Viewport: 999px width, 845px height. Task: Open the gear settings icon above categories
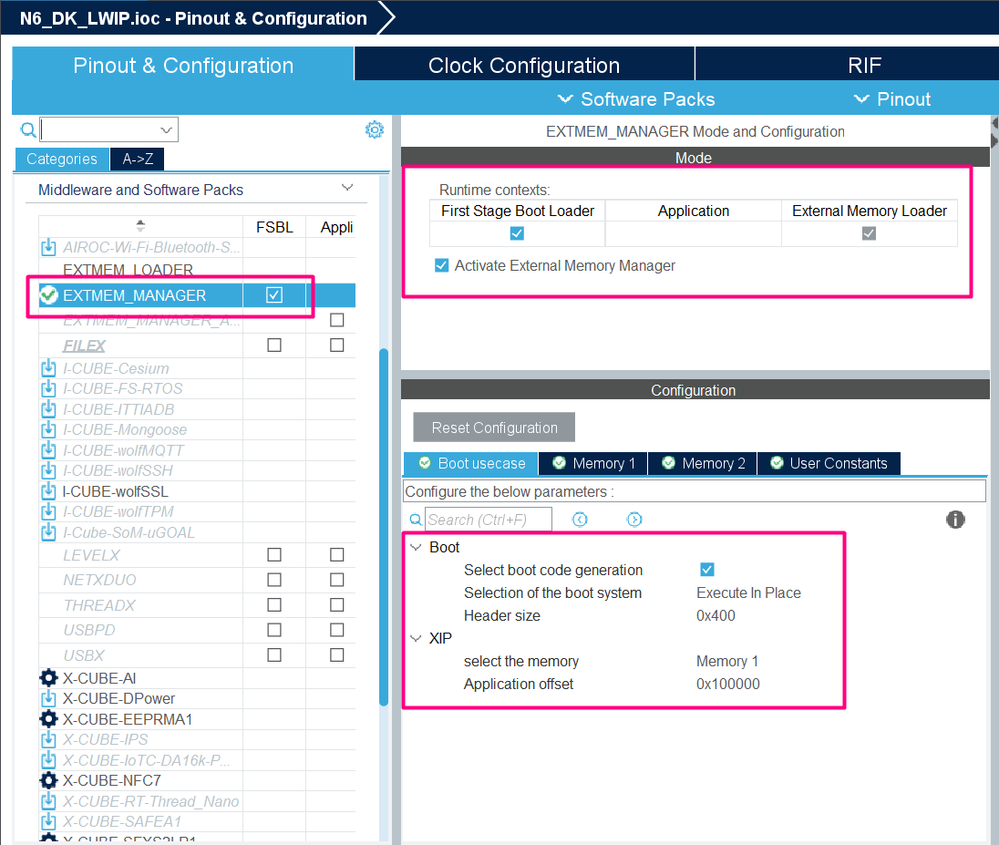(375, 130)
